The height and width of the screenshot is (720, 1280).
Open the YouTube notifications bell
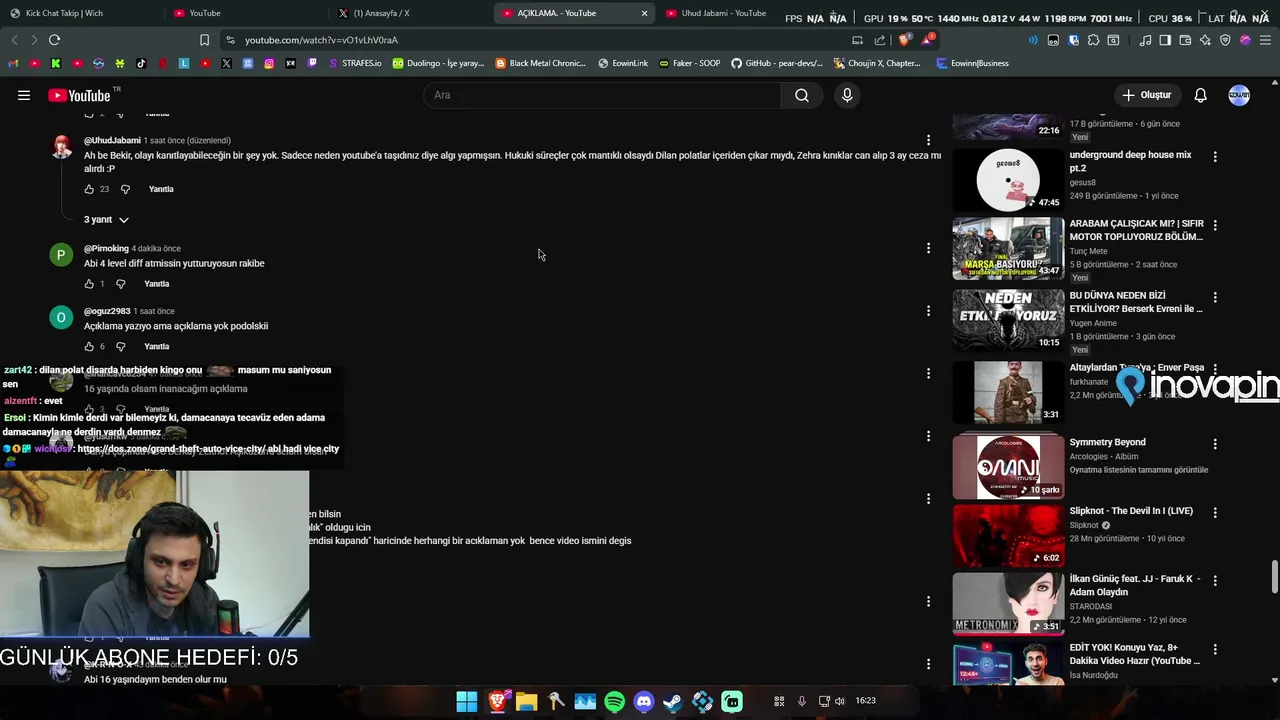(1200, 95)
